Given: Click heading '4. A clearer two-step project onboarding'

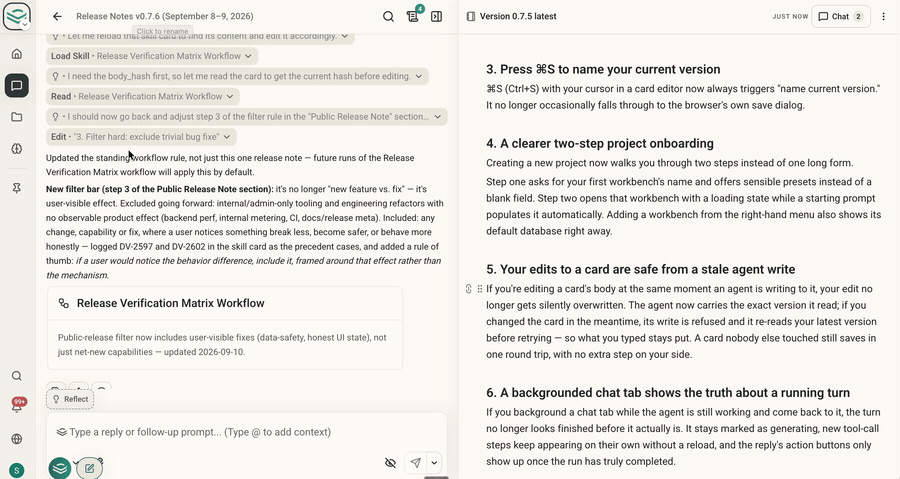Looking at the screenshot, I should click(x=600, y=143).
